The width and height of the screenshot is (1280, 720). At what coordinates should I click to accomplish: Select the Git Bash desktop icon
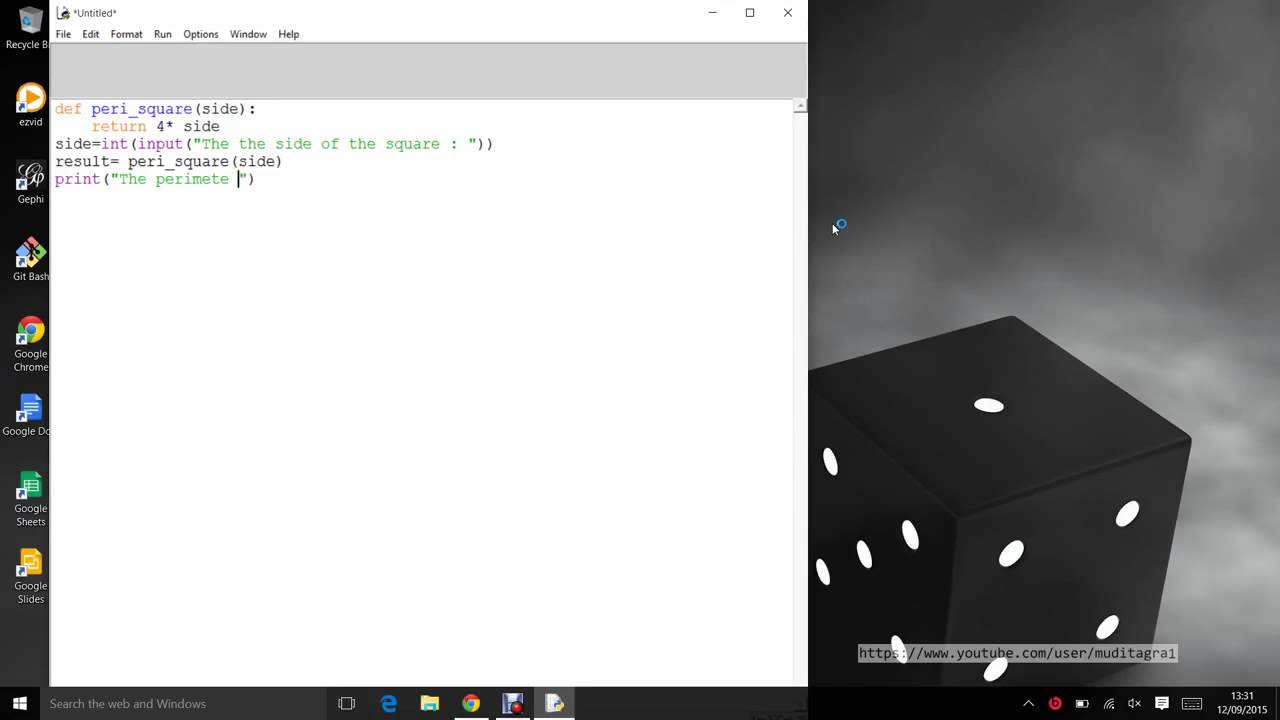coord(31,259)
